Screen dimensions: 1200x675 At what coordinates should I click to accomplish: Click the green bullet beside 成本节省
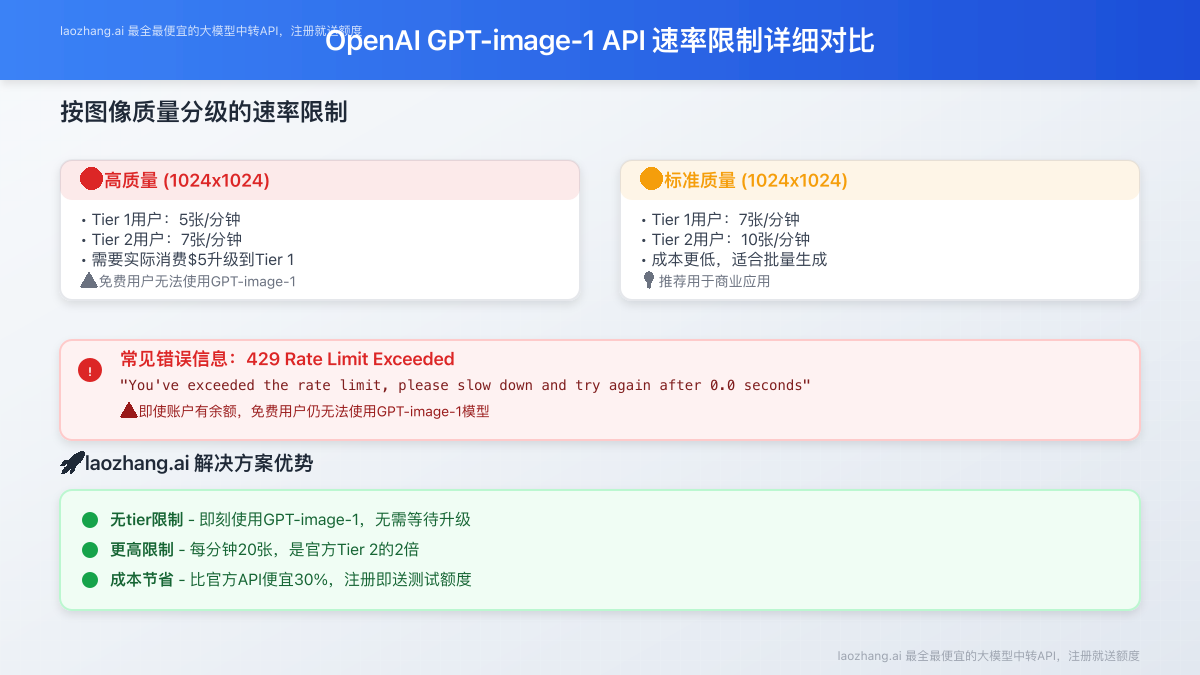coord(90,580)
